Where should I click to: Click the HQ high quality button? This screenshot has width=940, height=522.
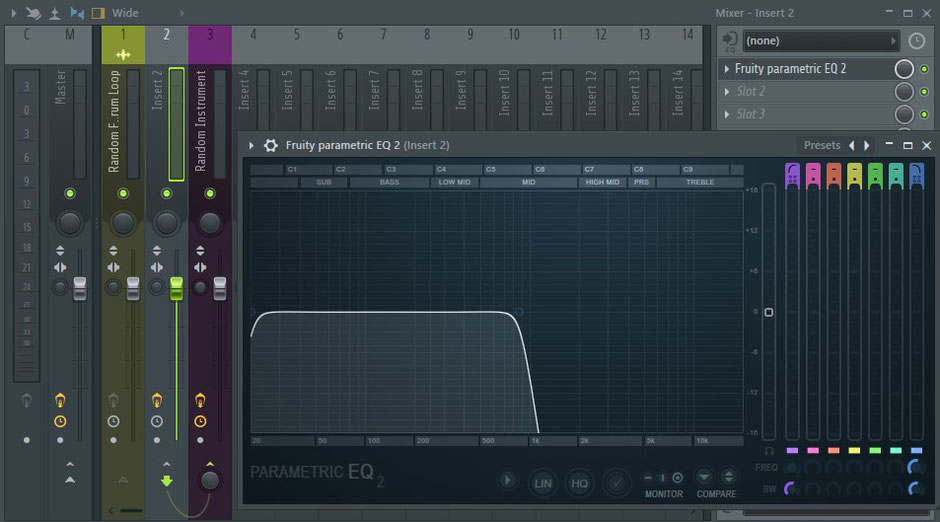coord(579,483)
